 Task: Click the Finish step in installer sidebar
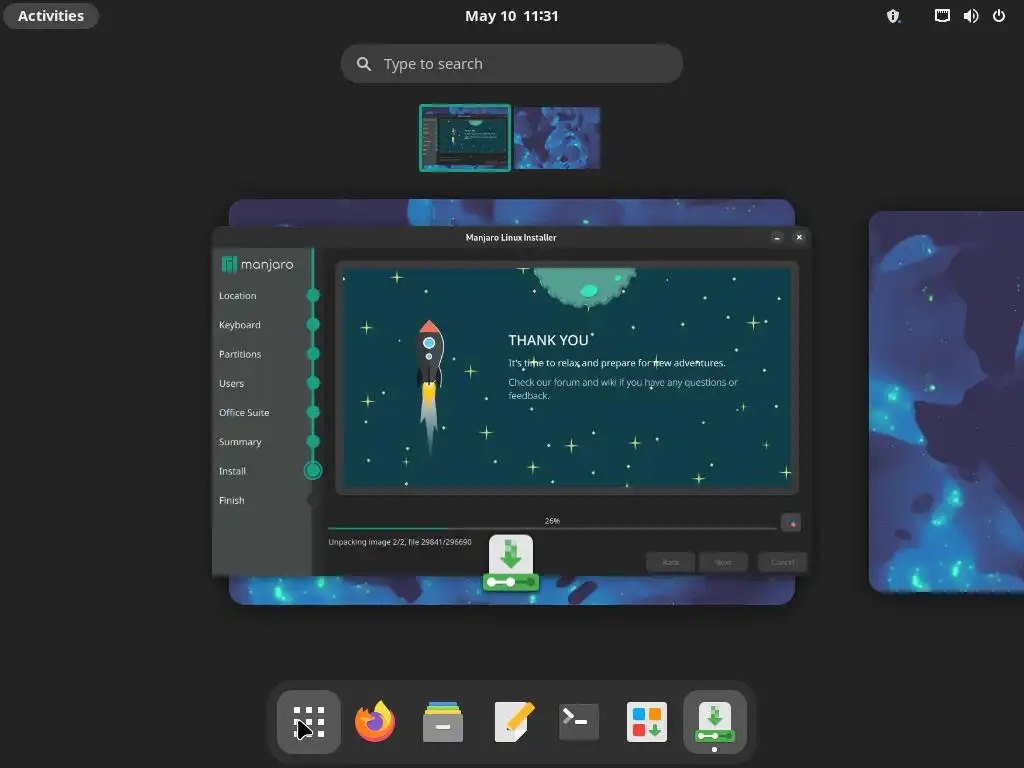(232, 500)
